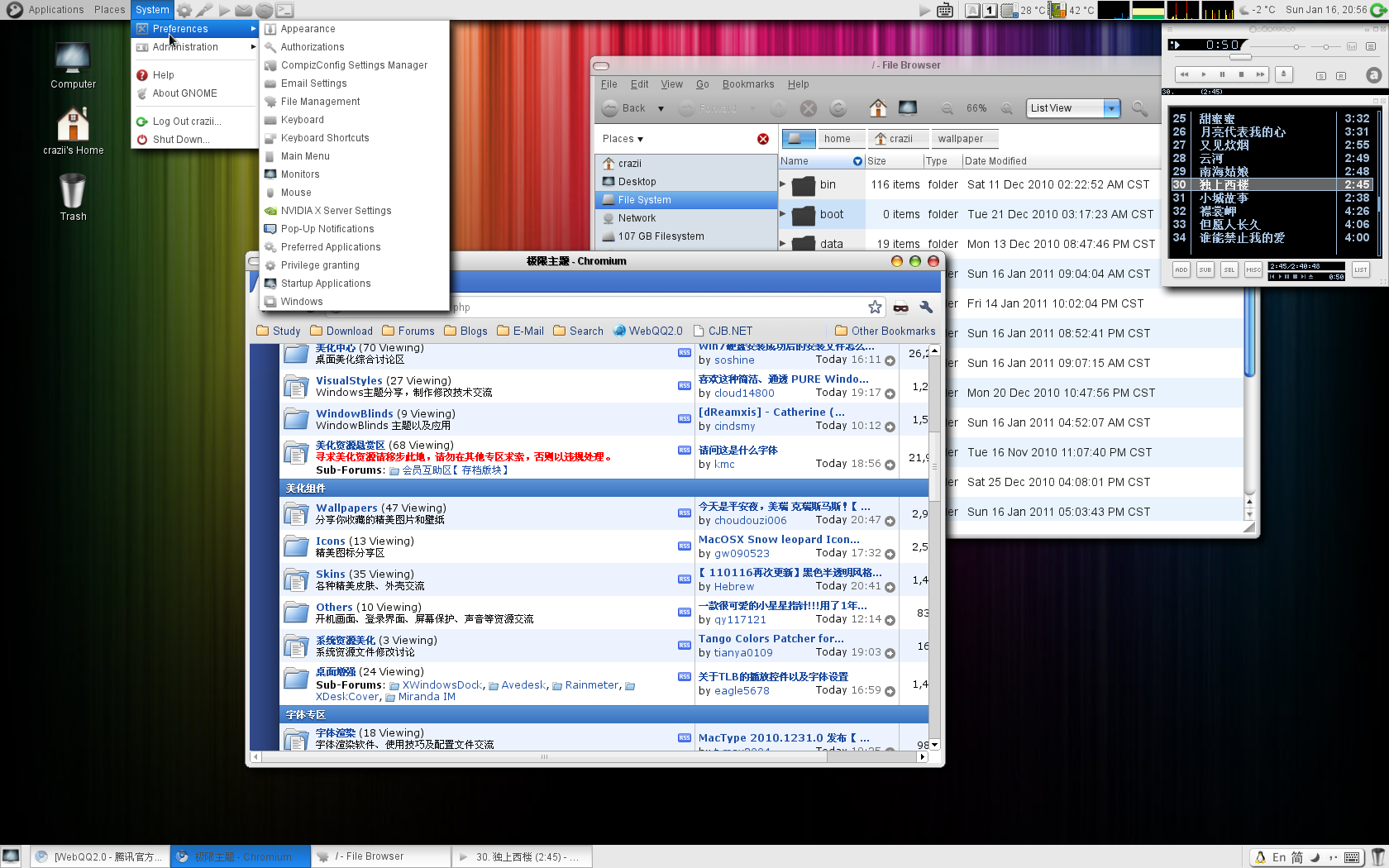1389x868 pixels.
Task: Click the Stop loading icon in File Browser
Action: point(809,108)
